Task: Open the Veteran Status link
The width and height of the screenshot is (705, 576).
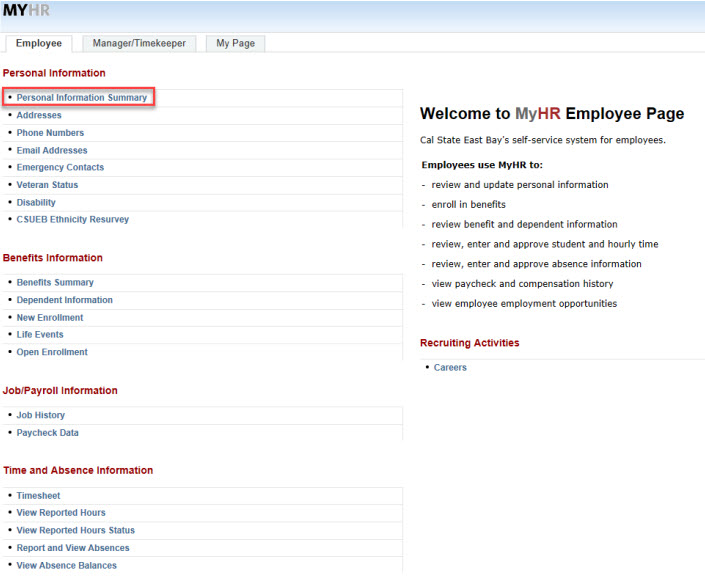Action: 47,185
